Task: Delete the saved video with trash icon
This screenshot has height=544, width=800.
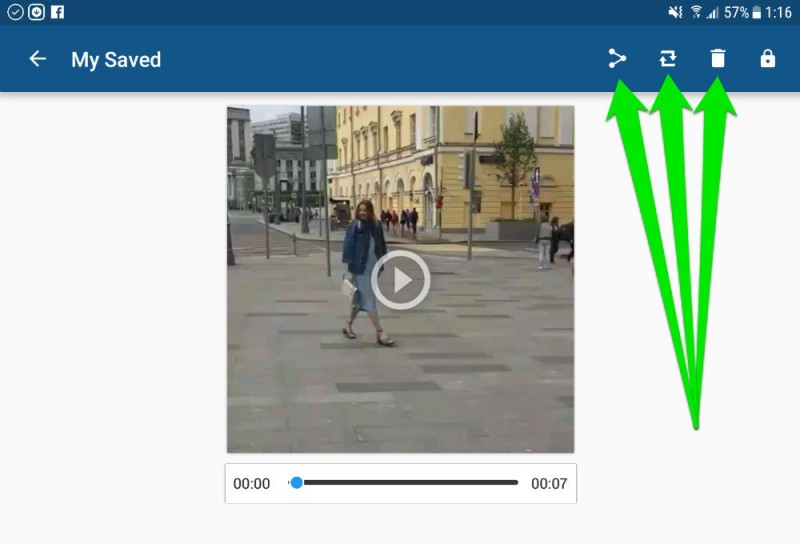Action: click(717, 58)
